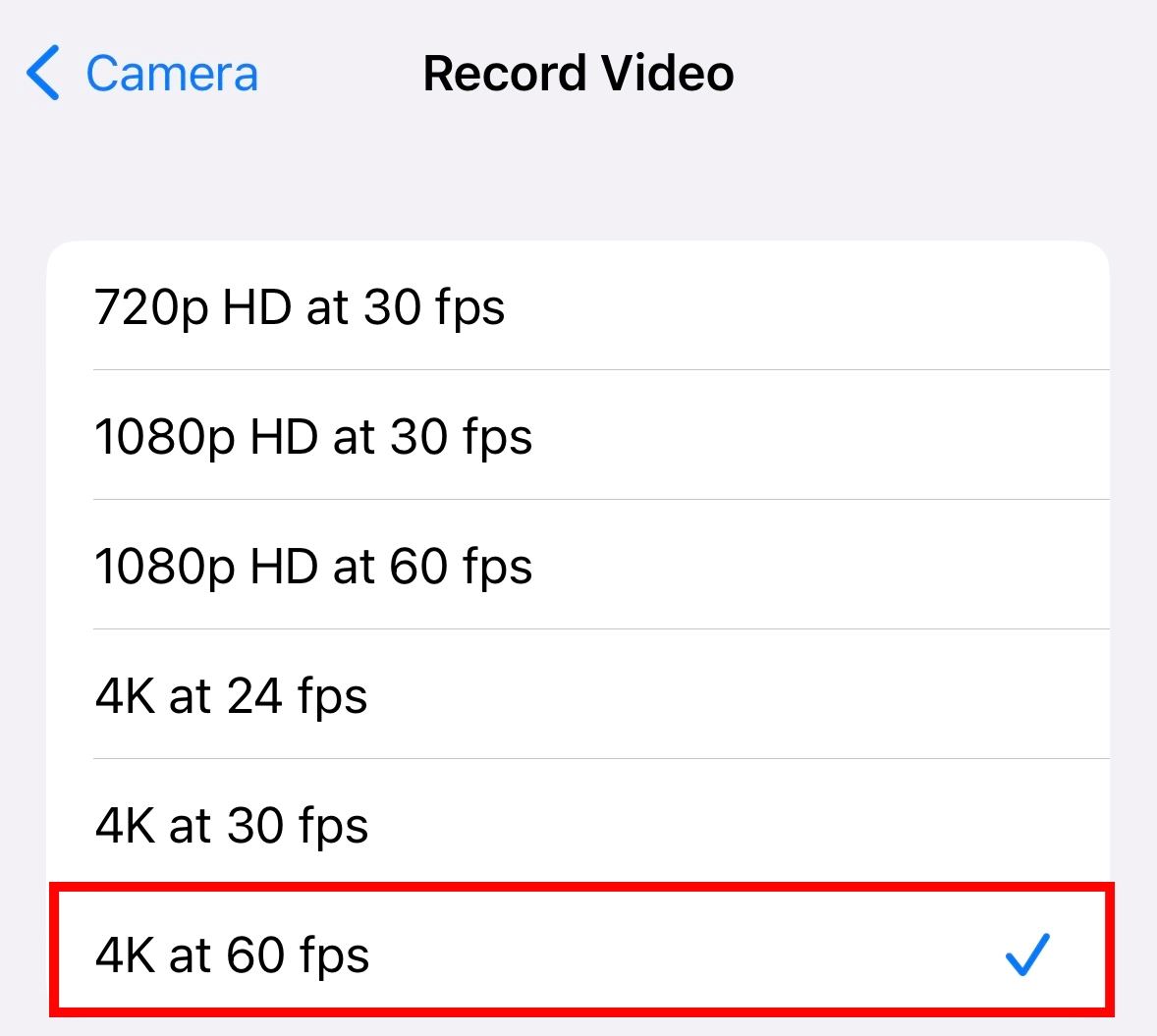Tap "4K" in the 30 fps row
The height and width of the screenshot is (1036, 1157).
point(125,826)
